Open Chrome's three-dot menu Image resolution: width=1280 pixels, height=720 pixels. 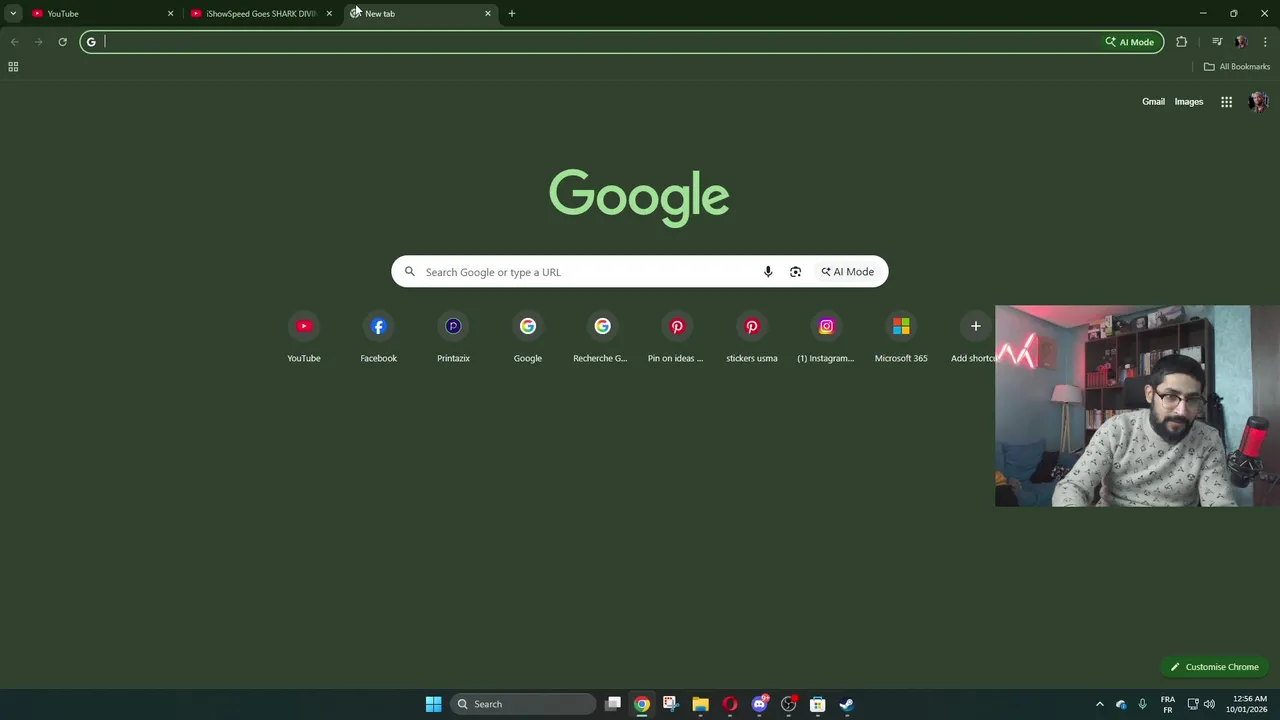point(1265,42)
